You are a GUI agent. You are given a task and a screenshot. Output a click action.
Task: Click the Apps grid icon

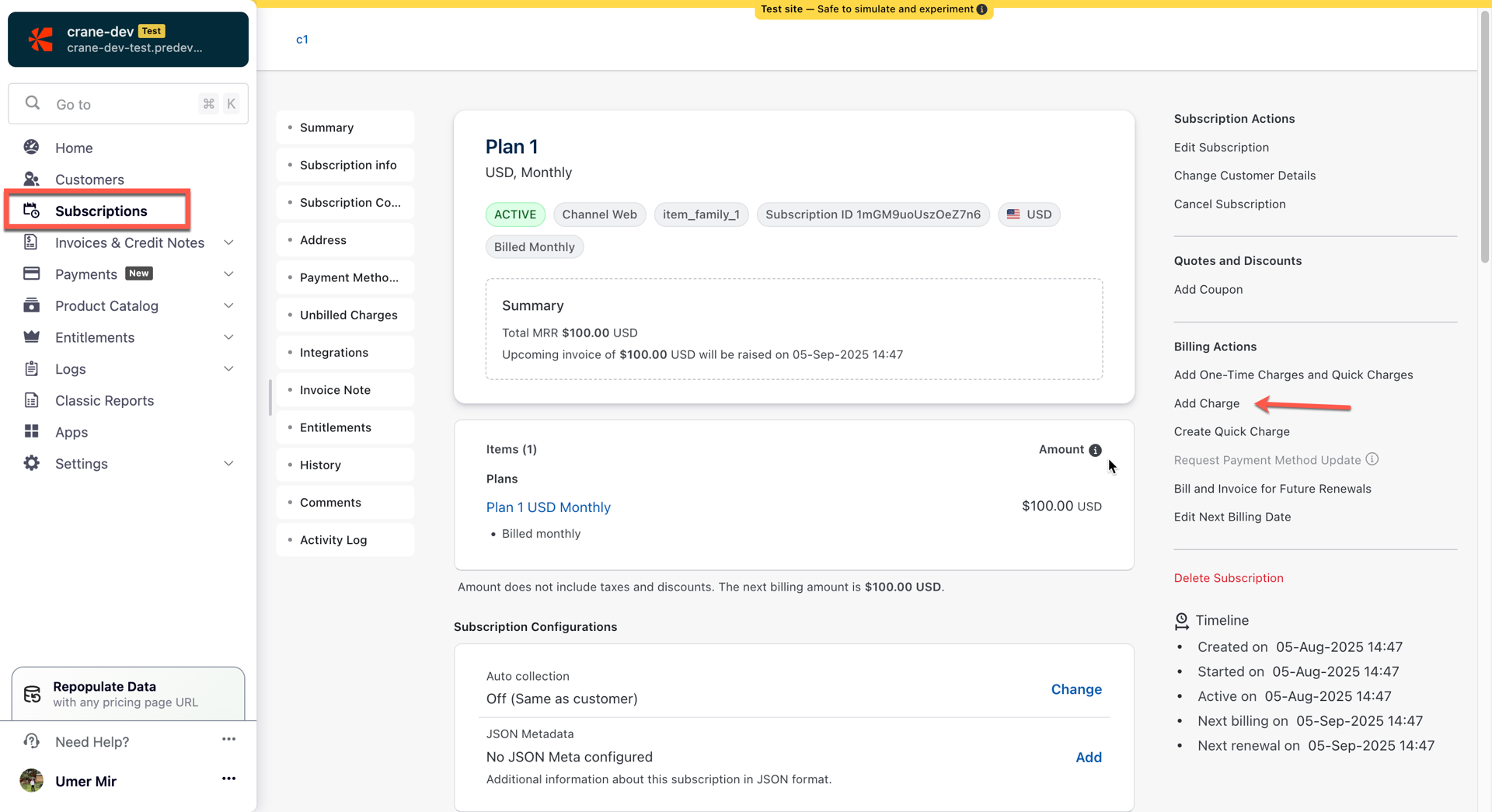pos(31,432)
